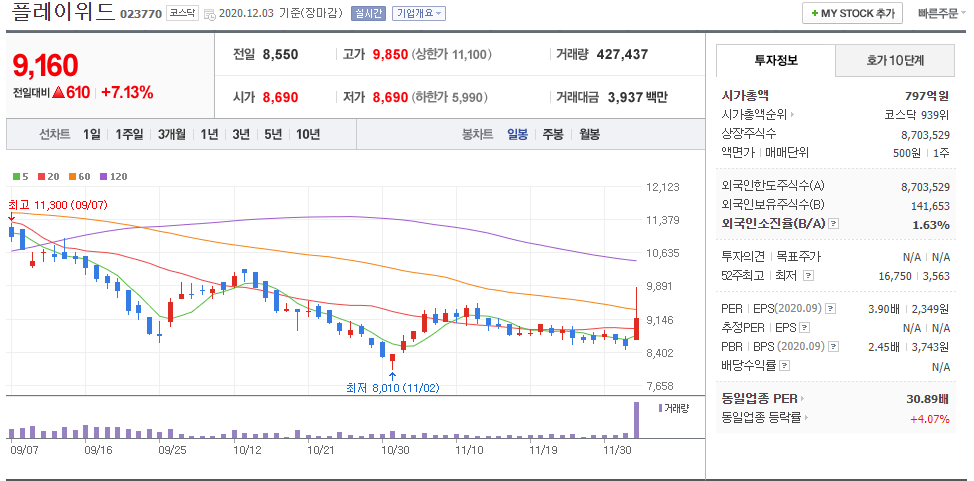
Task: Click the 10/30 date label on chart axis
Action: tap(395, 449)
